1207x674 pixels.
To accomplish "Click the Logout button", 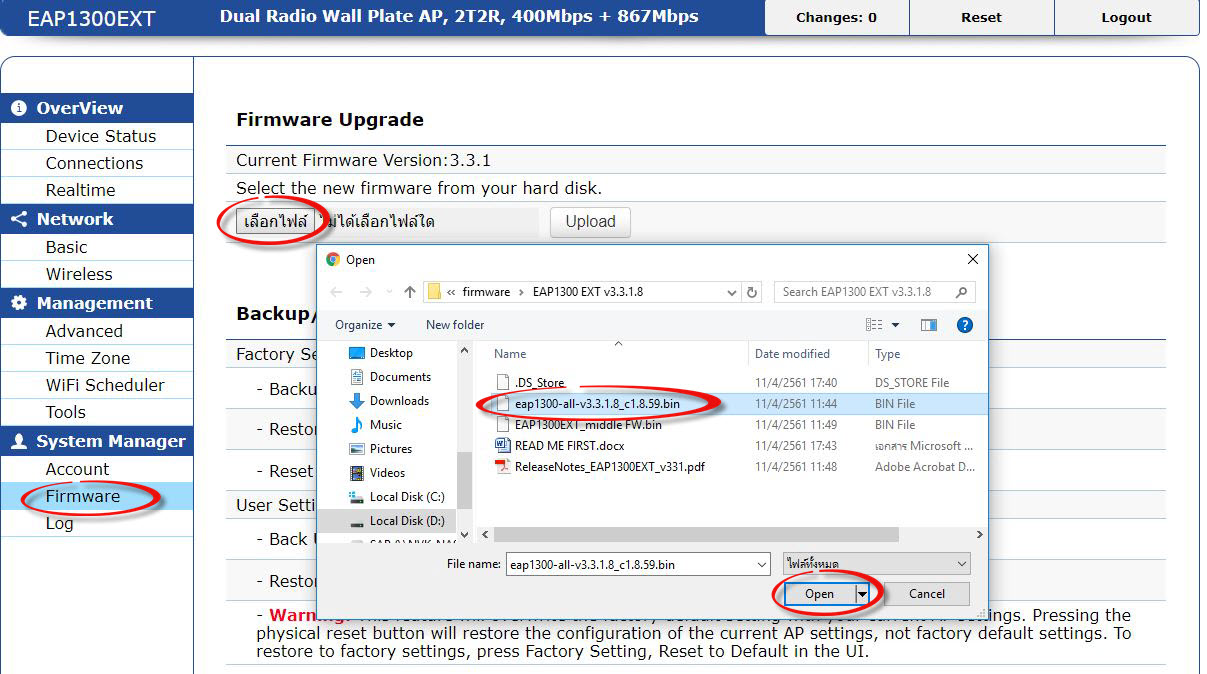I will (1126, 17).
